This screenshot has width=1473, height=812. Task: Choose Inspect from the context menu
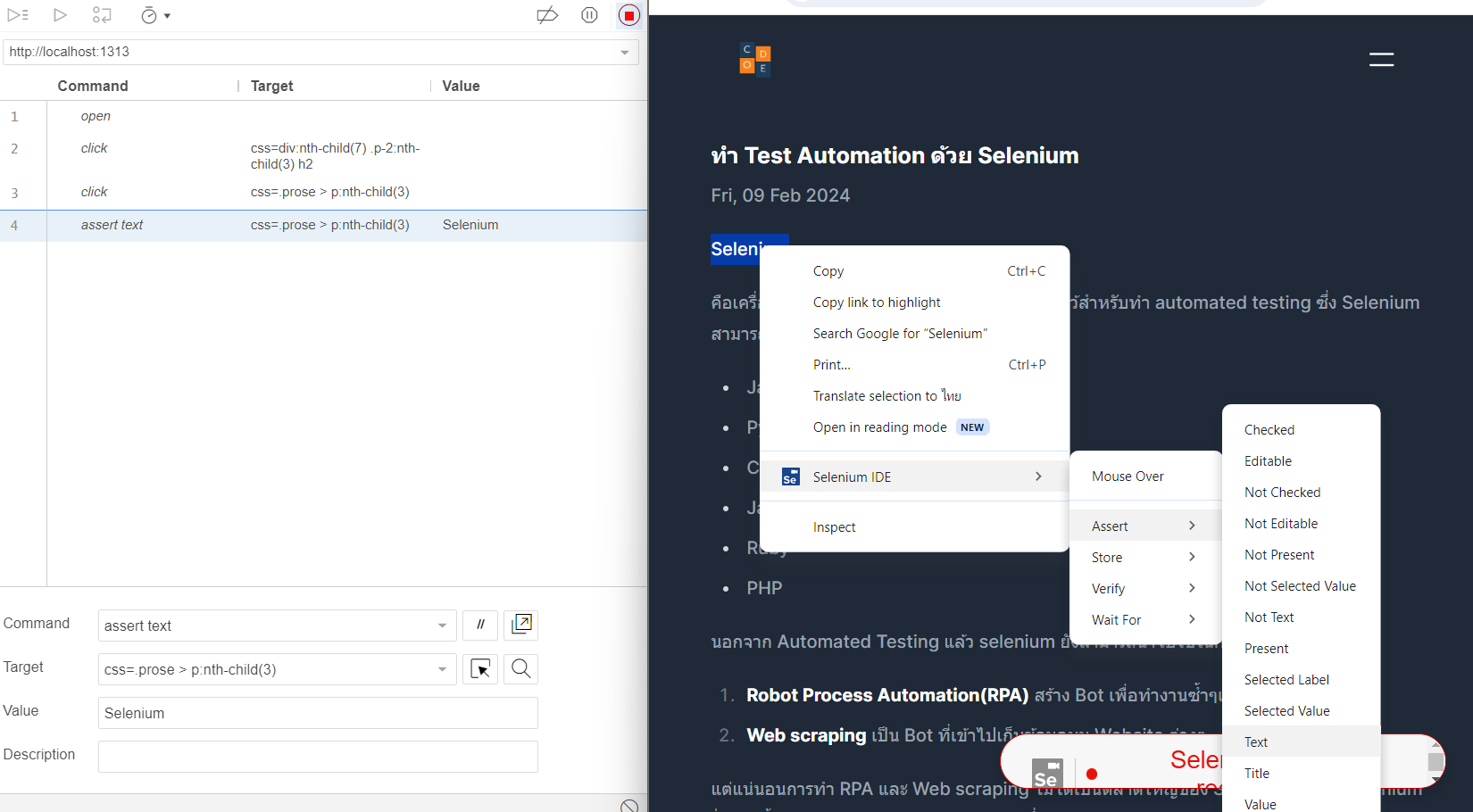pos(914,527)
